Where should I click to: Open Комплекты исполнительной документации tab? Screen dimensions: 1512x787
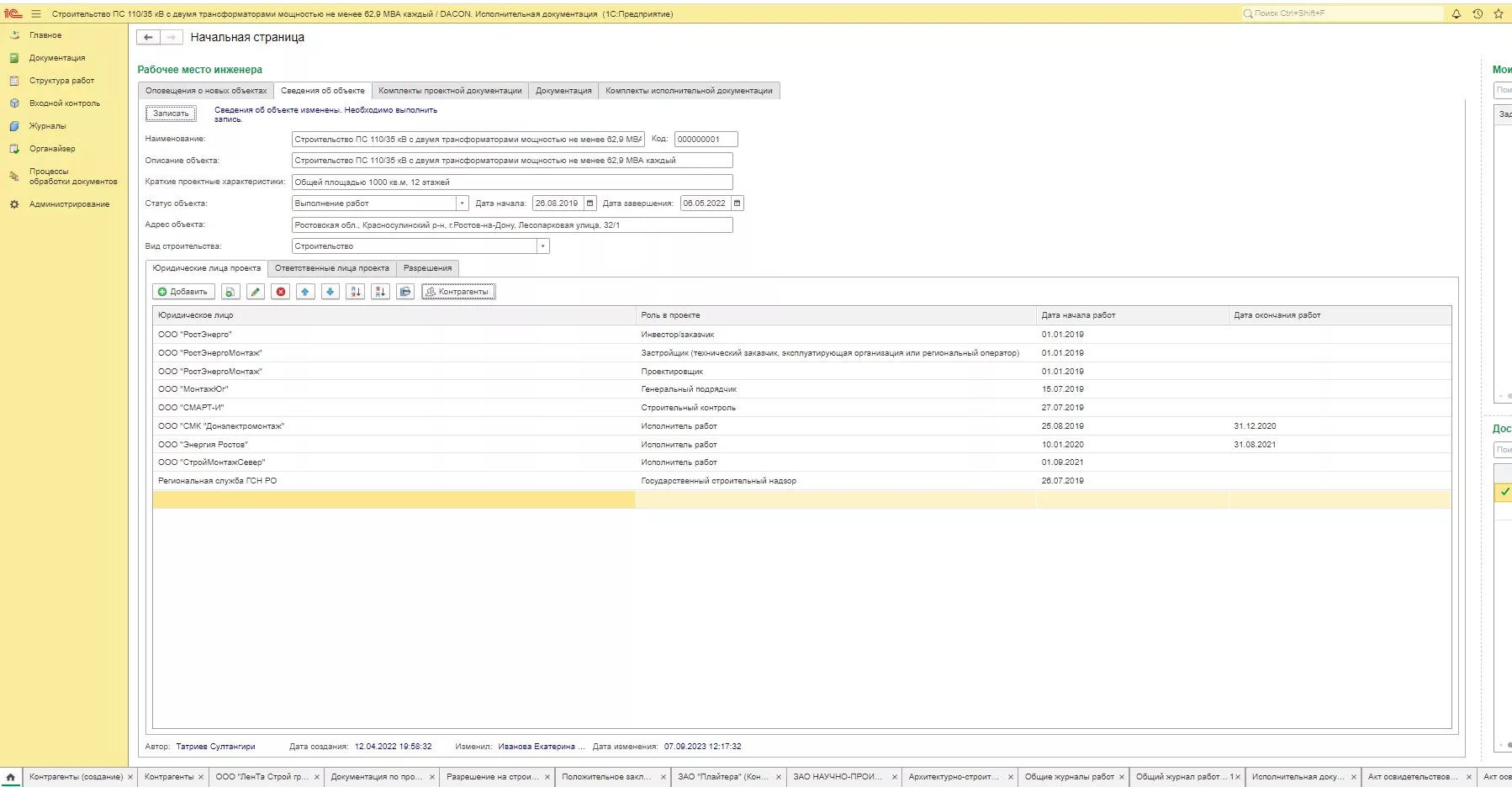pyautogui.click(x=689, y=91)
